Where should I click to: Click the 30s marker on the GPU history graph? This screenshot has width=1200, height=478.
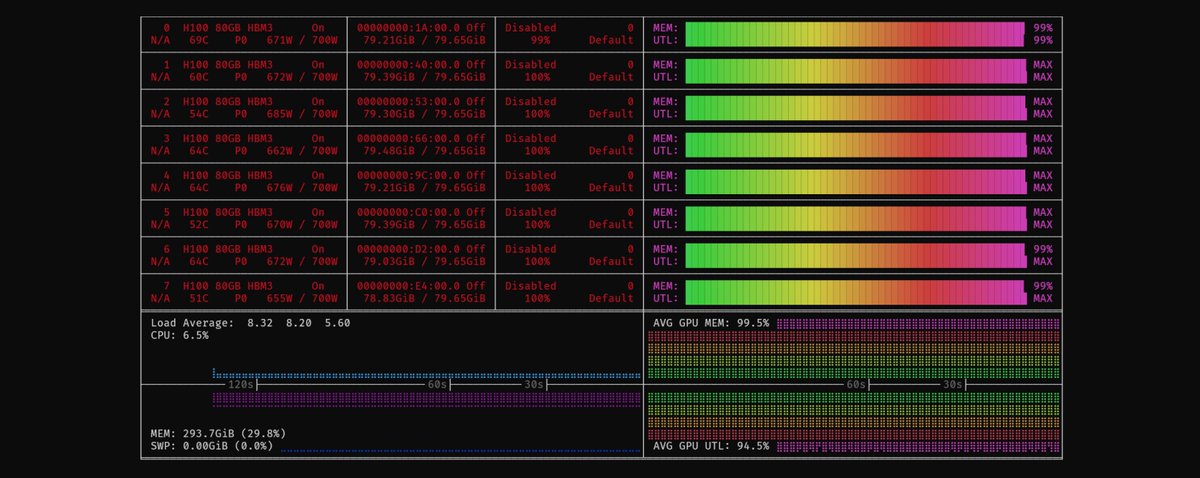953,384
